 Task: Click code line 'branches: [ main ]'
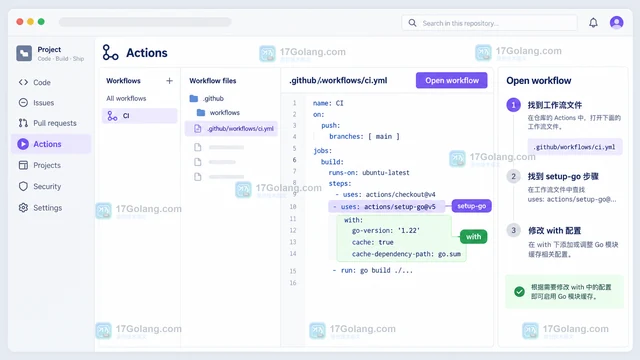click(364, 136)
